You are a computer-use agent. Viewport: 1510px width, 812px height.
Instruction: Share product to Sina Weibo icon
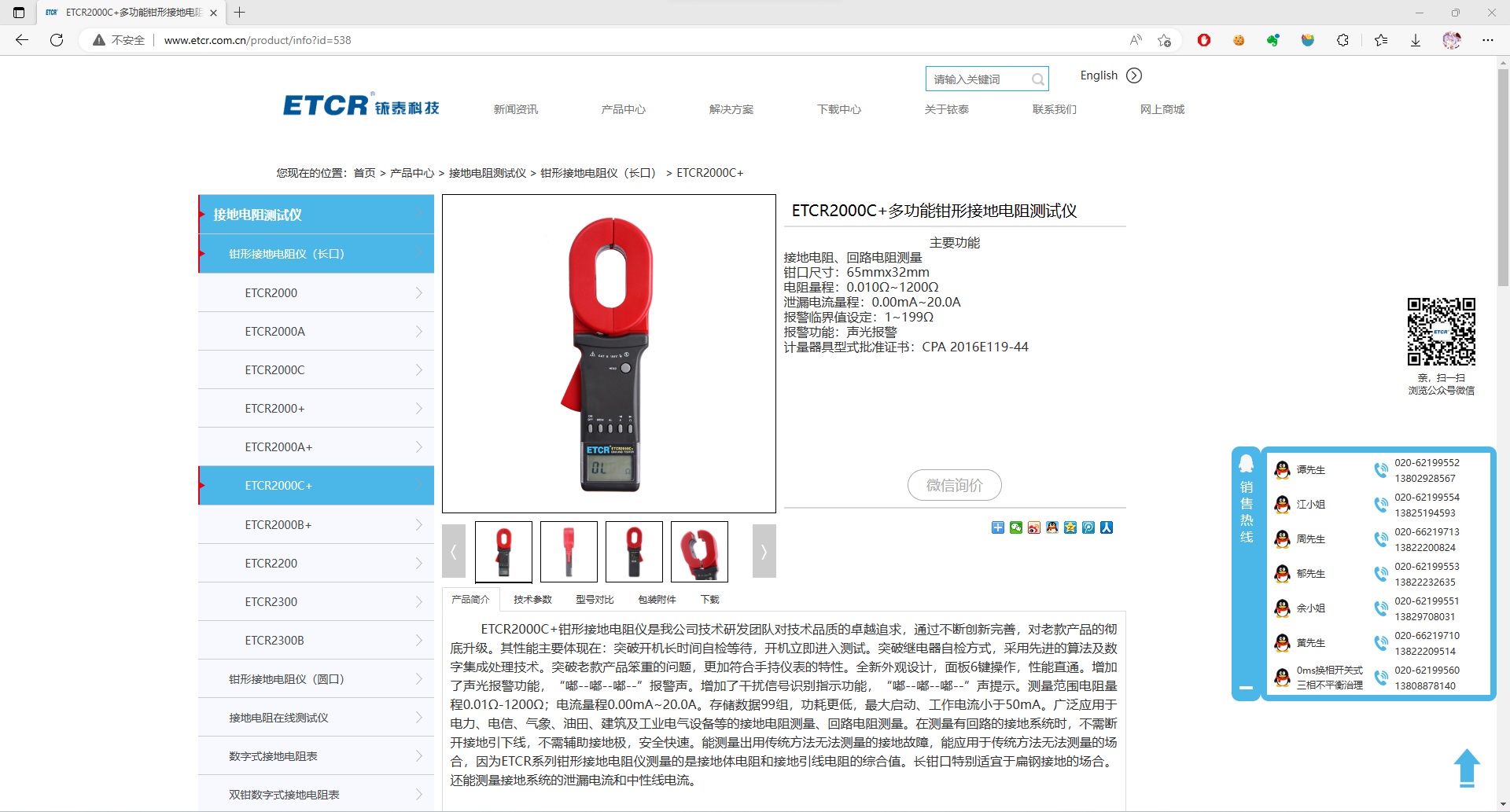(1034, 527)
